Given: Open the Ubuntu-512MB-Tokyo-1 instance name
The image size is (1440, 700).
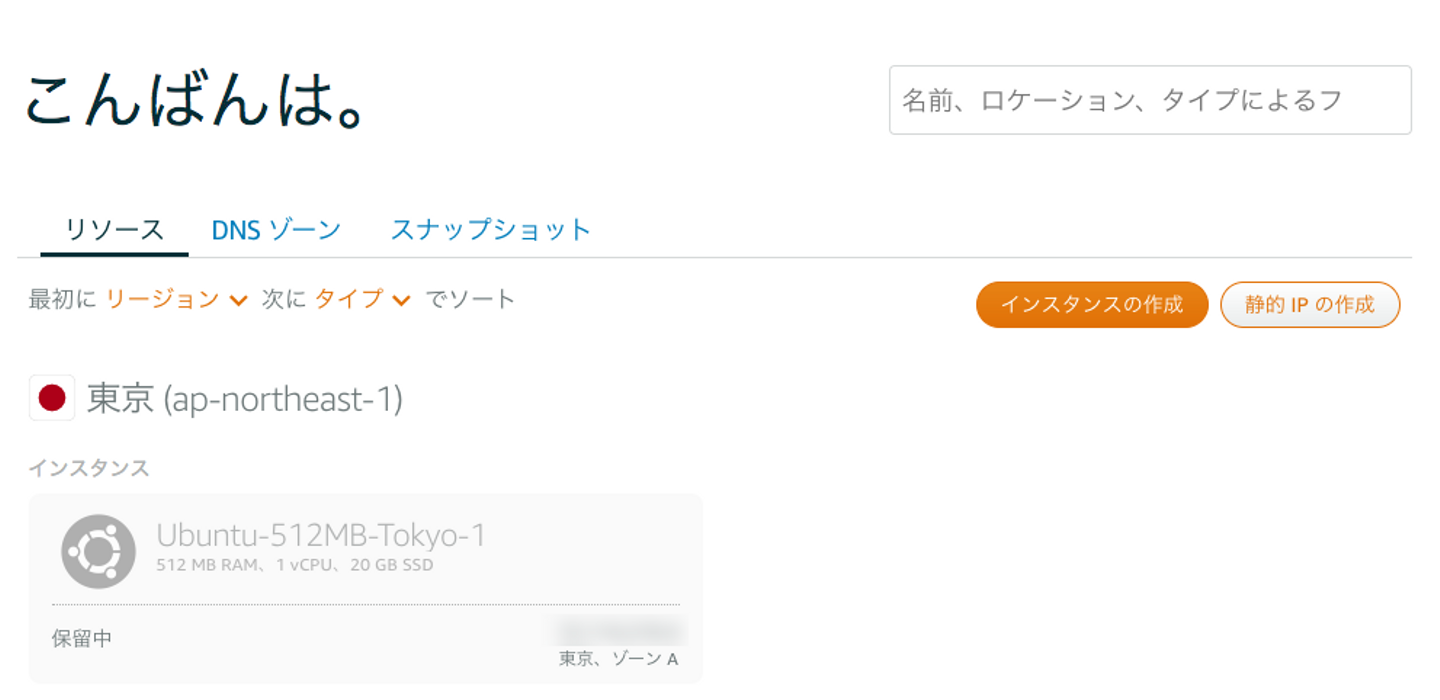Looking at the screenshot, I should pos(321,536).
